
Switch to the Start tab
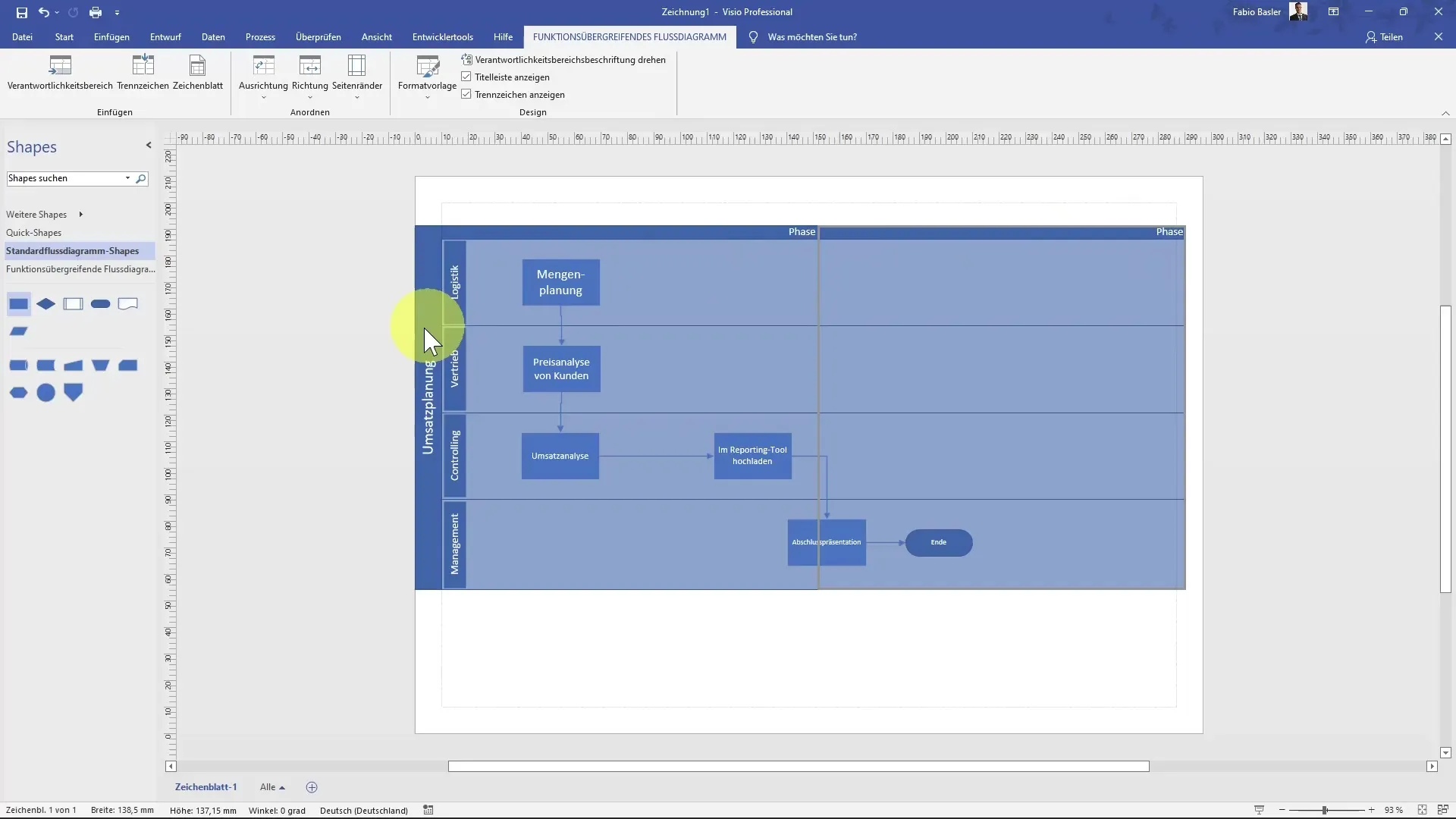pyautogui.click(x=64, y=37)
